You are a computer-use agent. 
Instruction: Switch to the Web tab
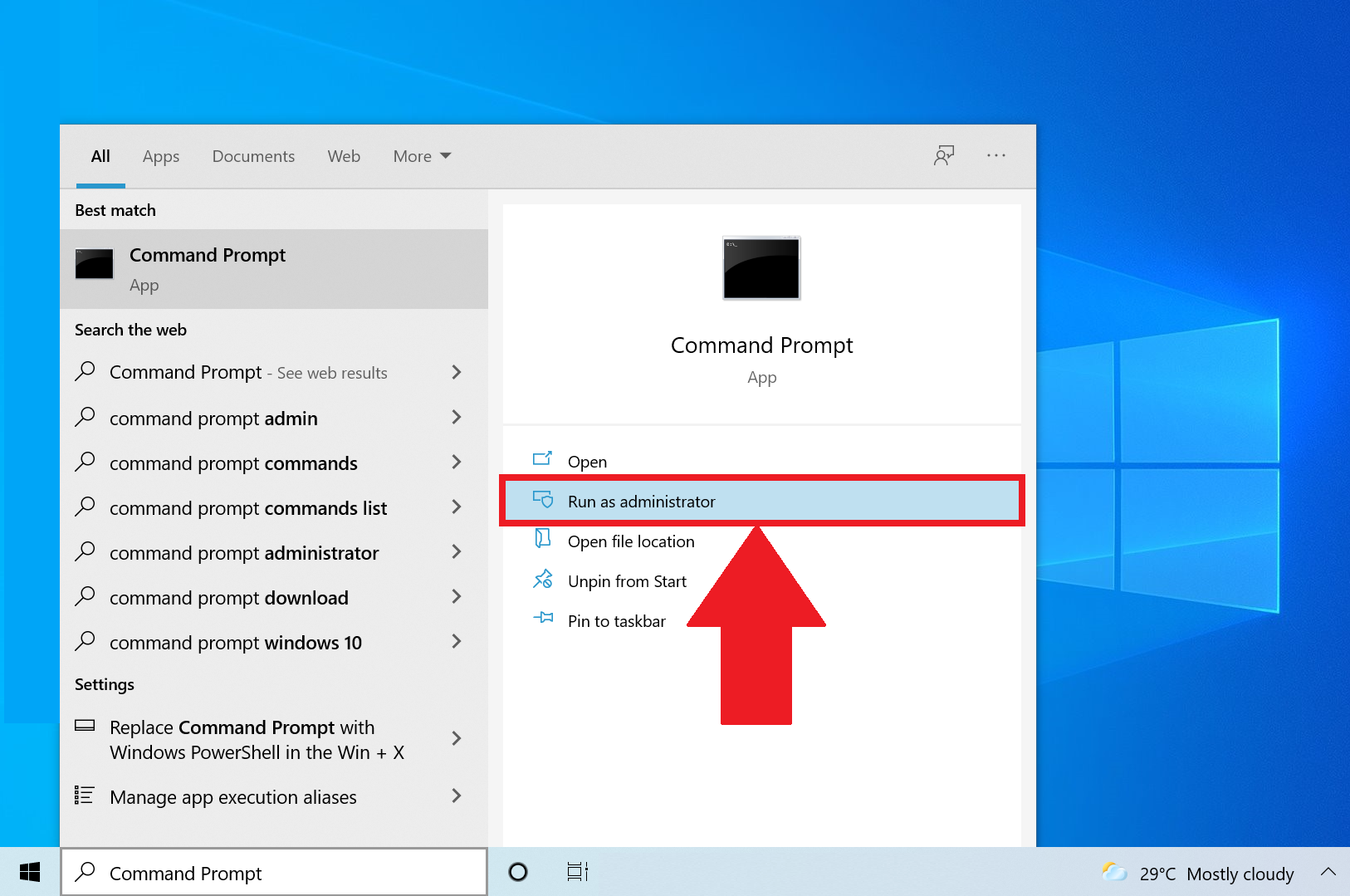coord(344,156)
